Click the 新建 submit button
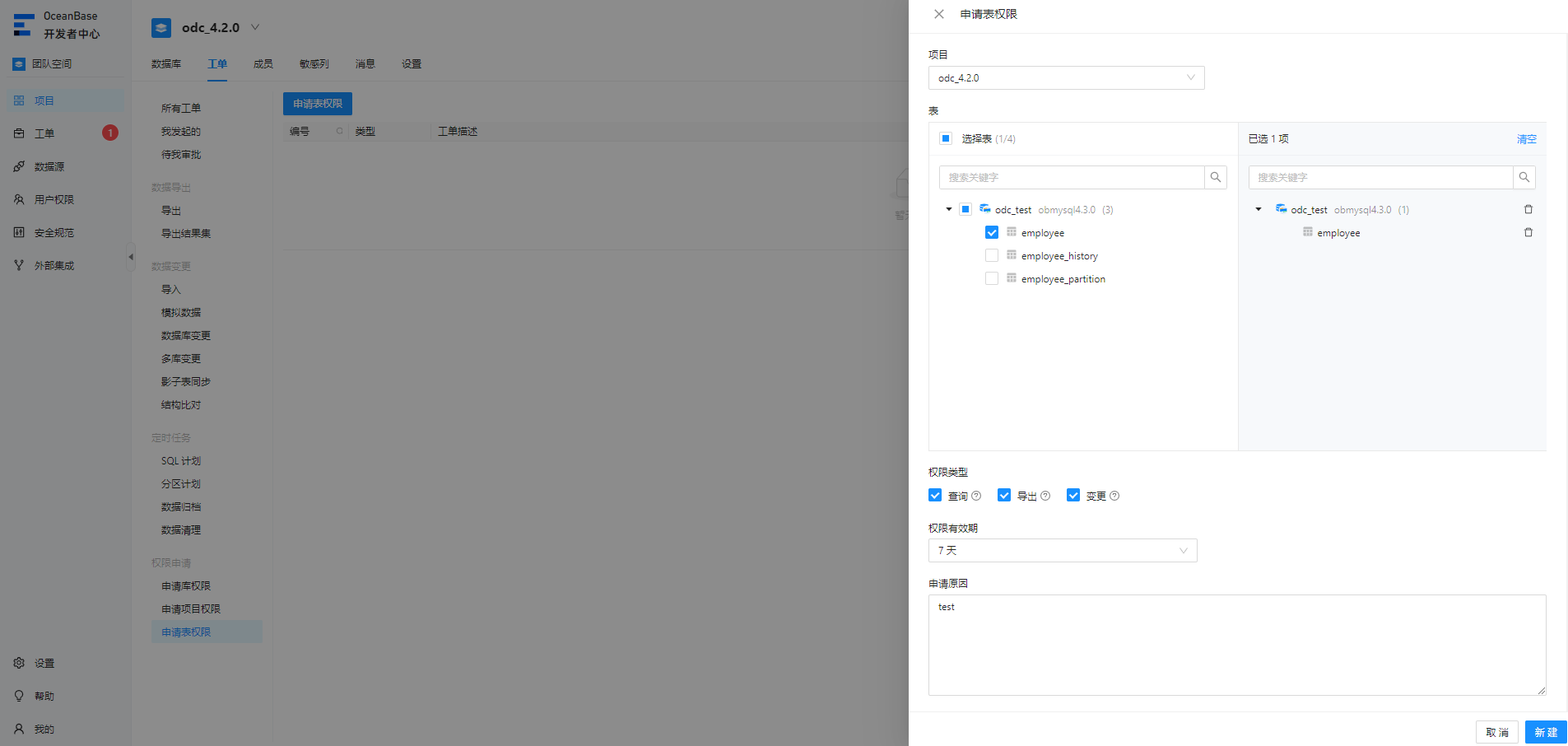The image size is (1568, 746). [1545, 732]
